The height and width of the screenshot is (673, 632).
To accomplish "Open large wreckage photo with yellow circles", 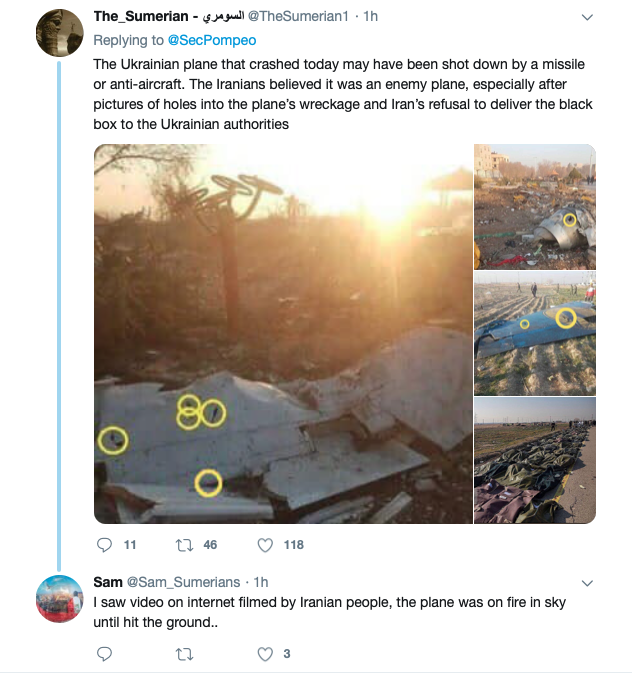I will pyautogui.click(x=282, y=334).
